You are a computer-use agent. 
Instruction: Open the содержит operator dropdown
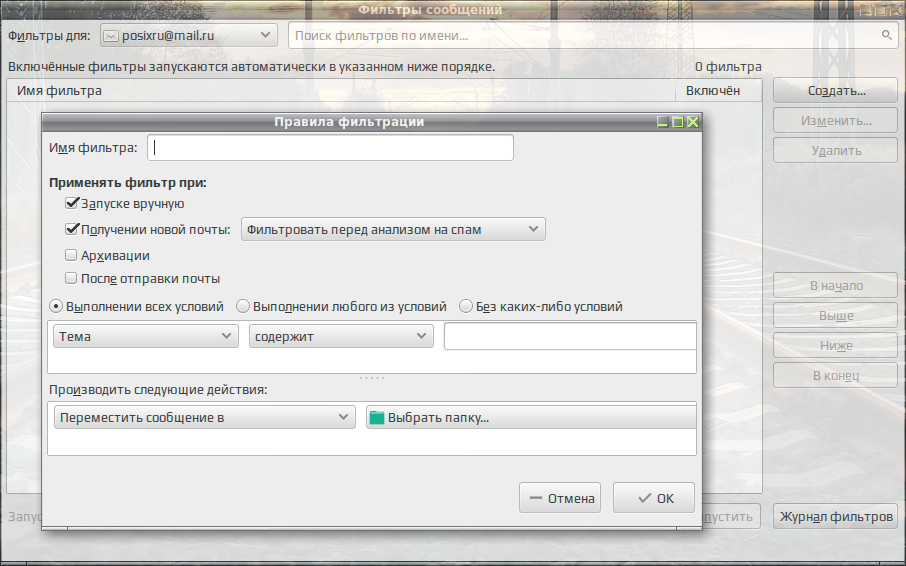341,336
